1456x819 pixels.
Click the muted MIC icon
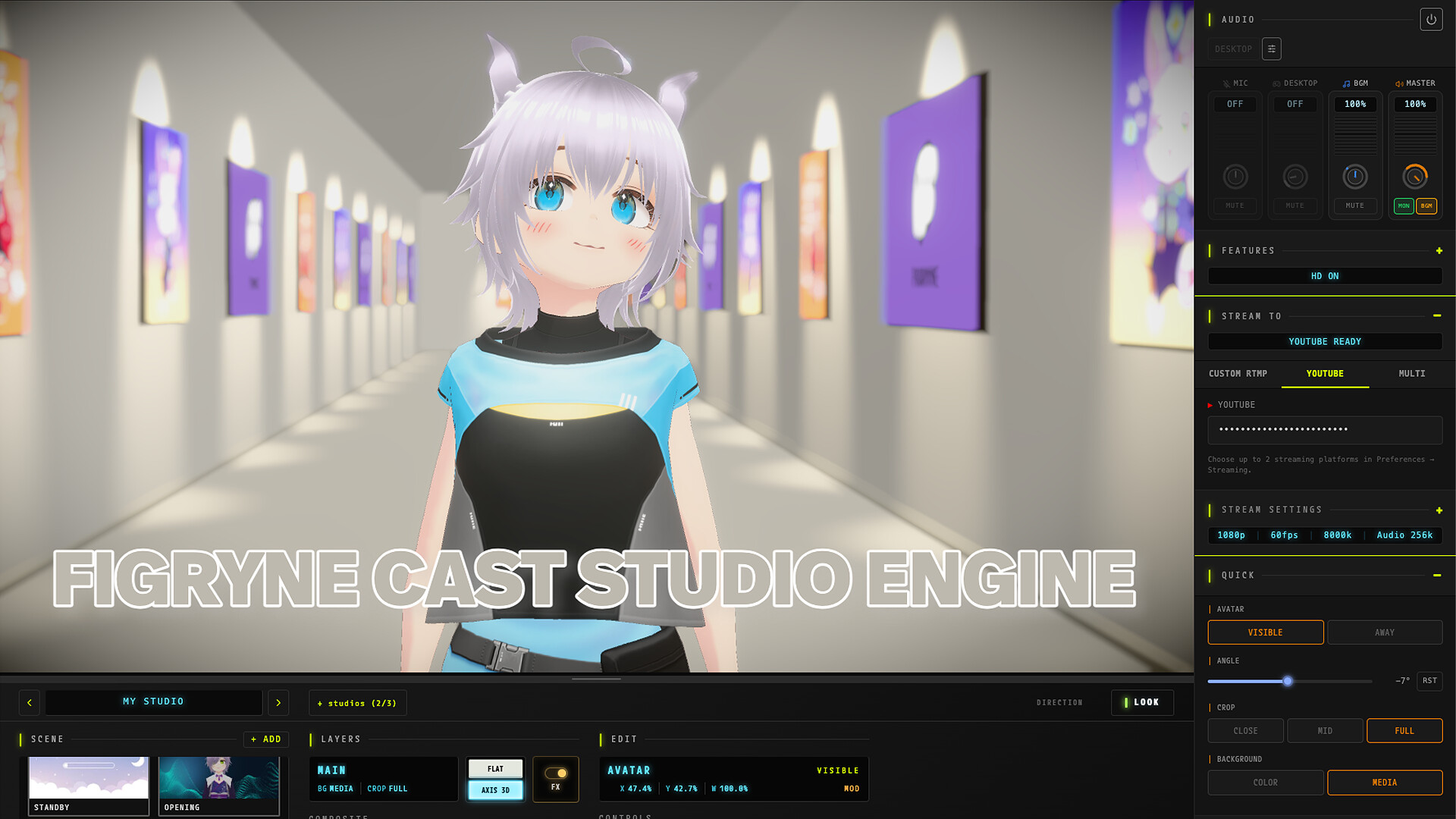pos(1226,83)
